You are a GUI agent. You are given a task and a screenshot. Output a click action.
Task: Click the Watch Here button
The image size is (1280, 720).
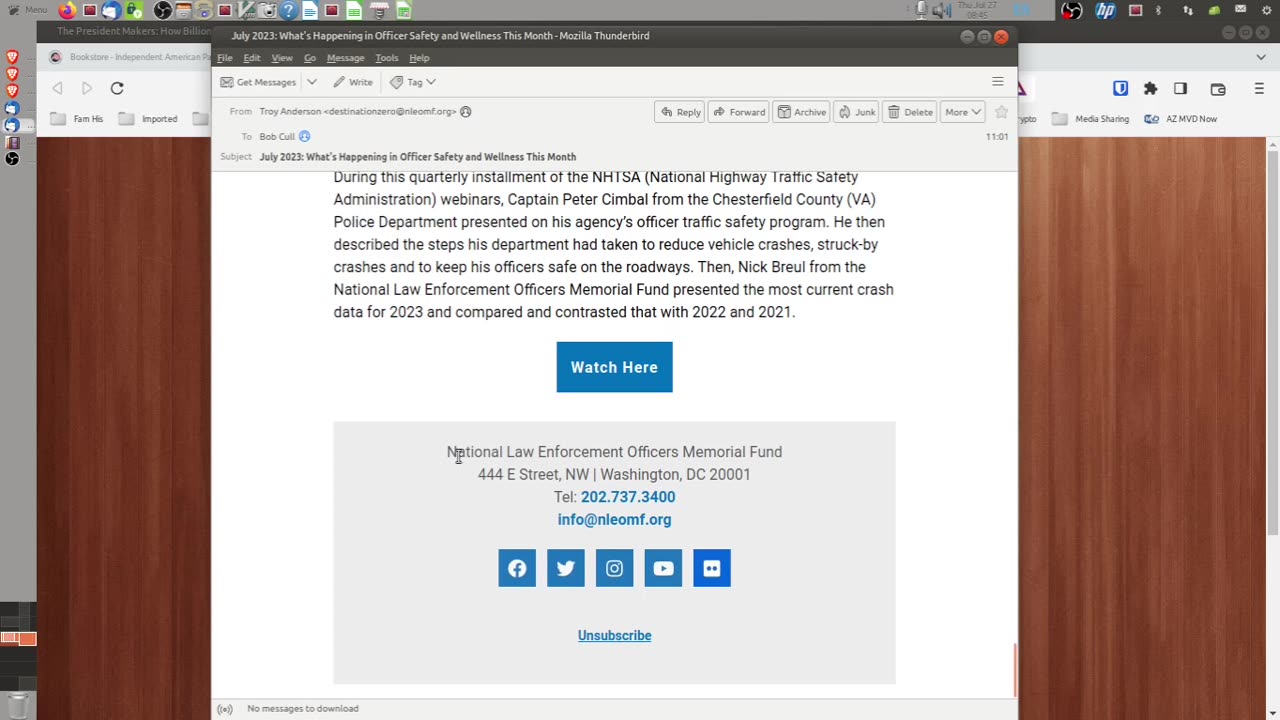(x=614, y=367)
